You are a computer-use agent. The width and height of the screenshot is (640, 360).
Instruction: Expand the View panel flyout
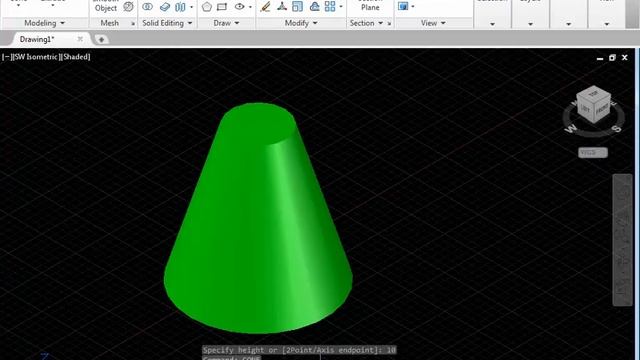click(433, 23)
